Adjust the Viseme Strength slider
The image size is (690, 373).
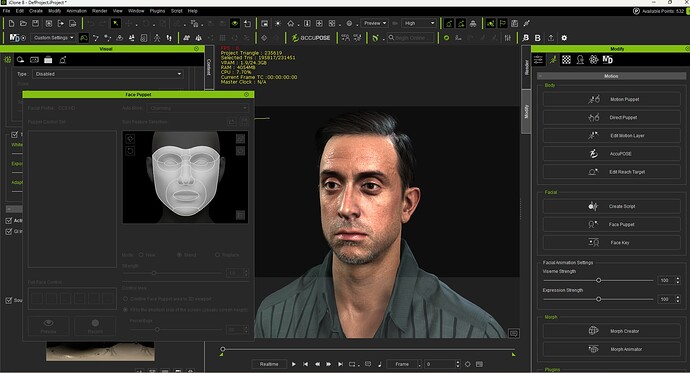598,280
